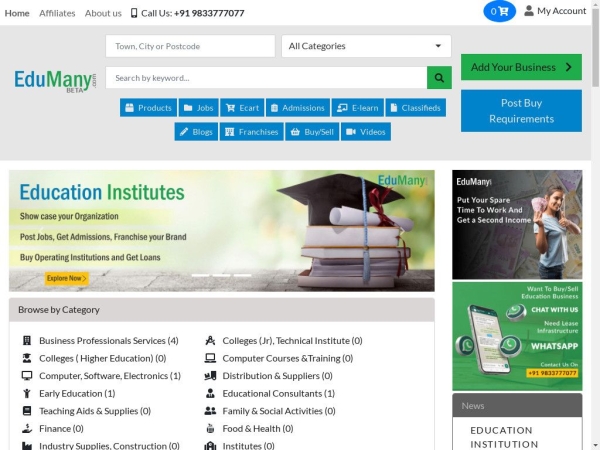Go to Admissions
Screen dimensions: 600x450
coord(298,108)
